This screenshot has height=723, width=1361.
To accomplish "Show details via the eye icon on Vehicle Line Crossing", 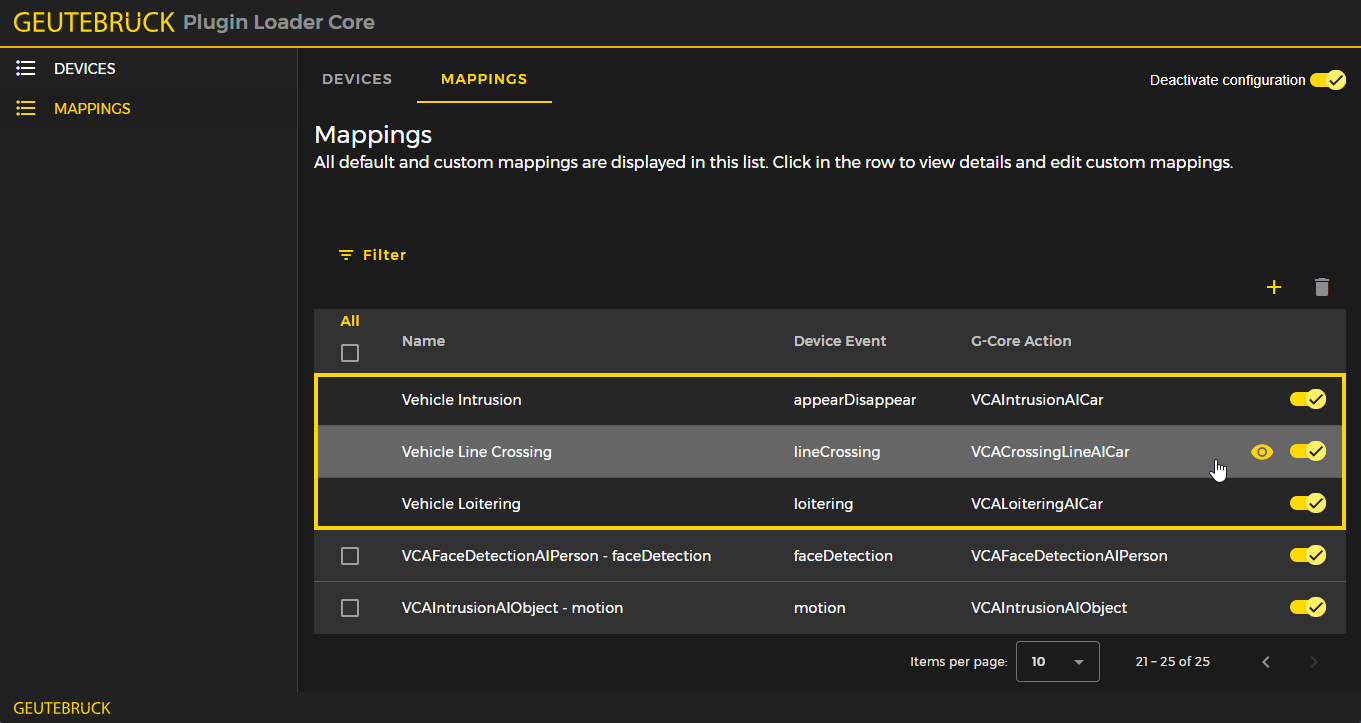I will pos(1261,452).
